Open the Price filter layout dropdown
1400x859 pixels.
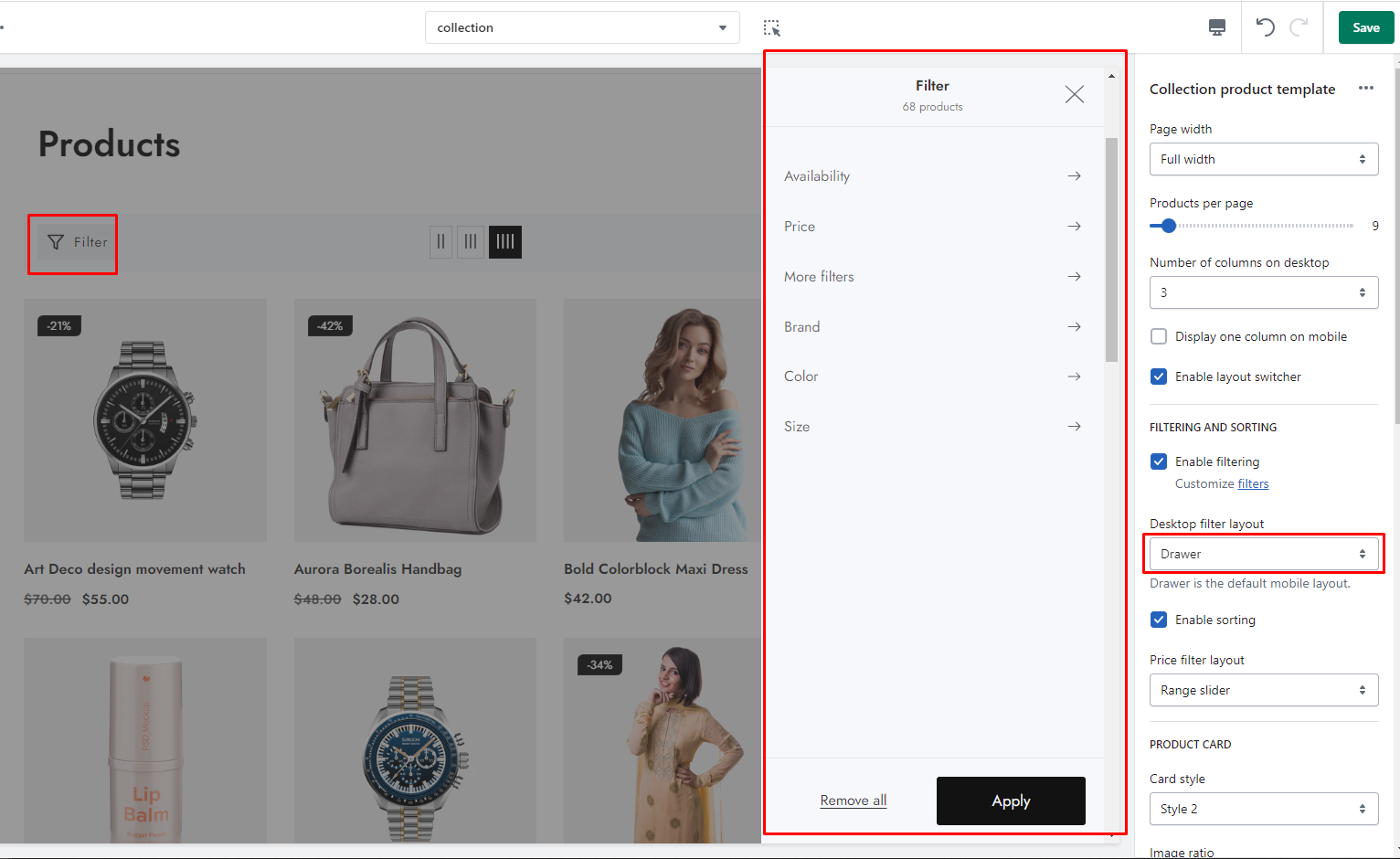(1264, 690)
